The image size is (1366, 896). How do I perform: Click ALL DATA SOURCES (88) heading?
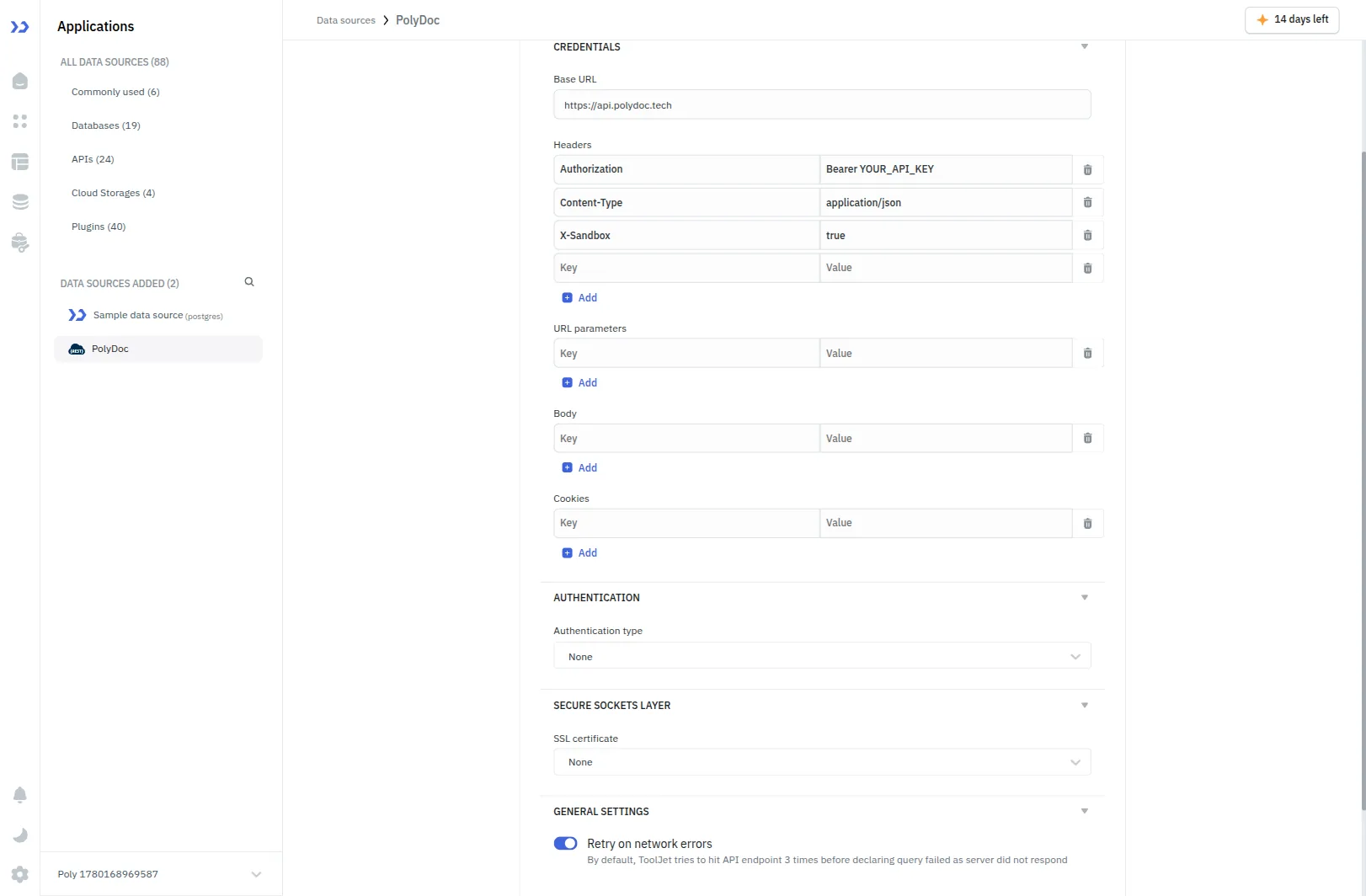[115, 62]
